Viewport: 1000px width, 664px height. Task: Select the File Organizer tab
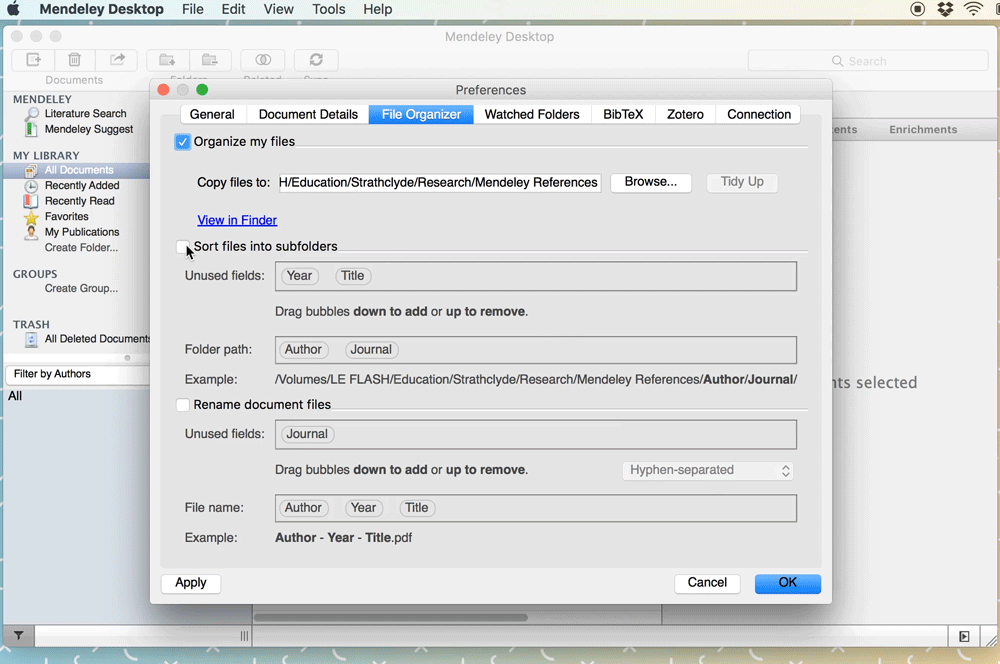click(x=421, y=114)
